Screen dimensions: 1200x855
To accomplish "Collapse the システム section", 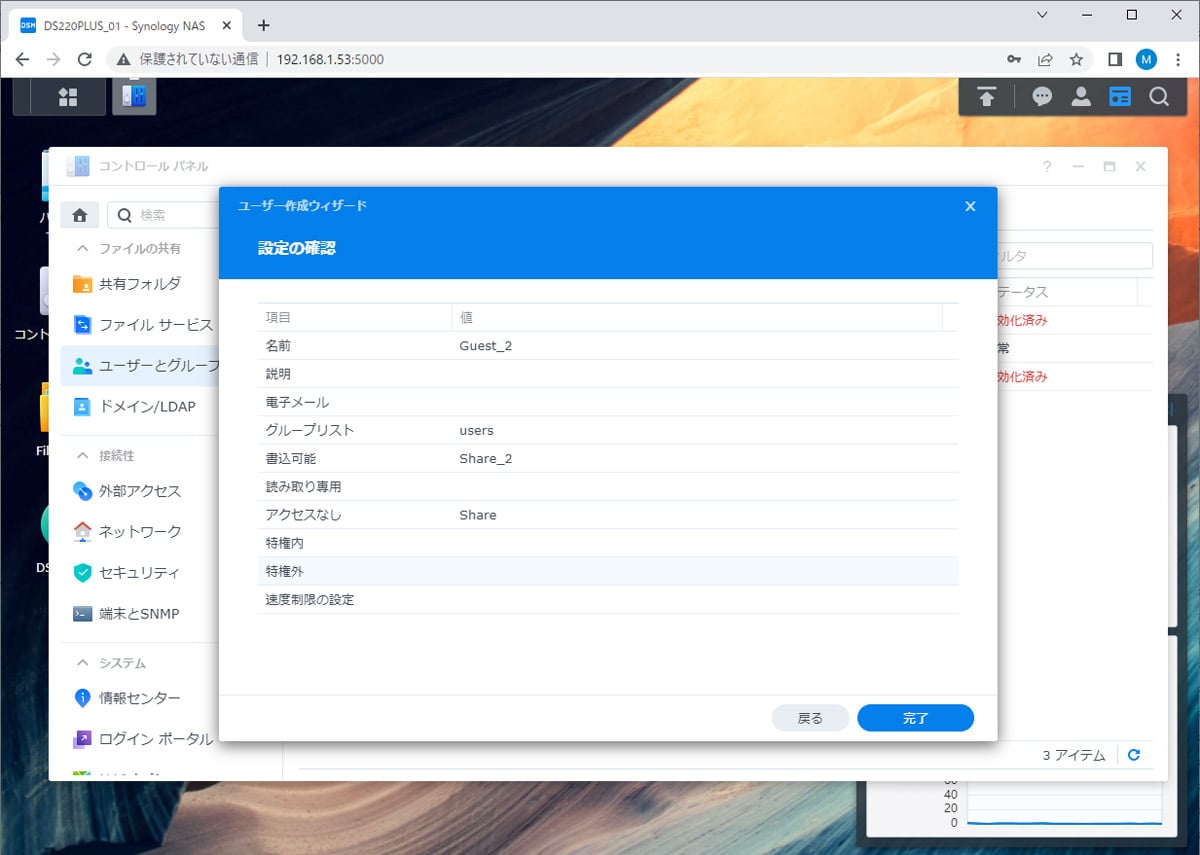I will click(x=83, y=663).
